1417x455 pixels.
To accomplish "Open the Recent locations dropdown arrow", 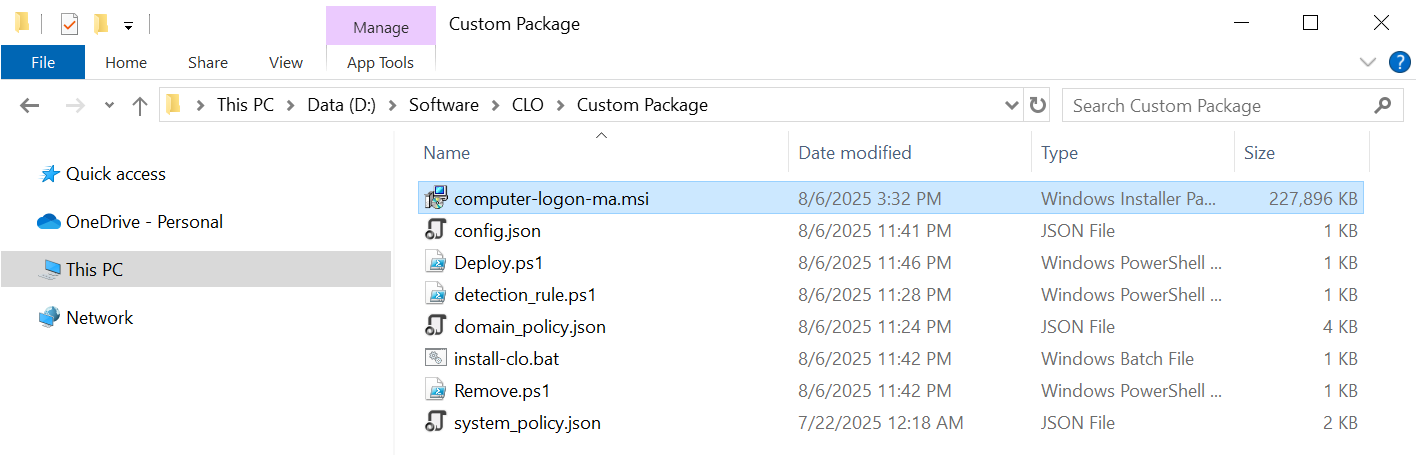I will (x=109, y=106).
